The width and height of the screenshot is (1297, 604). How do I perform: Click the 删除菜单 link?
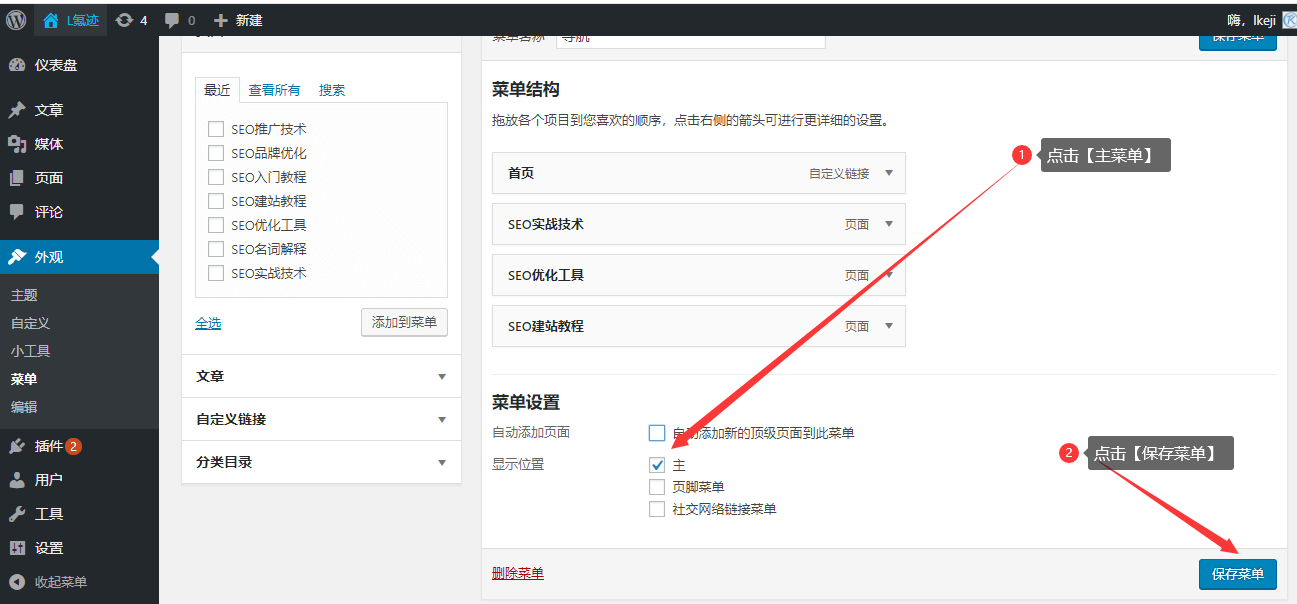[518, 574]
